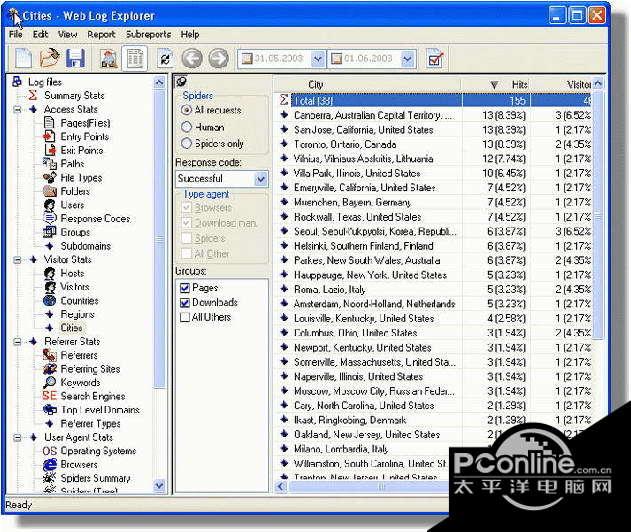Click the New document toolbar icon
Image resolution: width=631 pixels, height=532 pixels.
pos(23,58)
